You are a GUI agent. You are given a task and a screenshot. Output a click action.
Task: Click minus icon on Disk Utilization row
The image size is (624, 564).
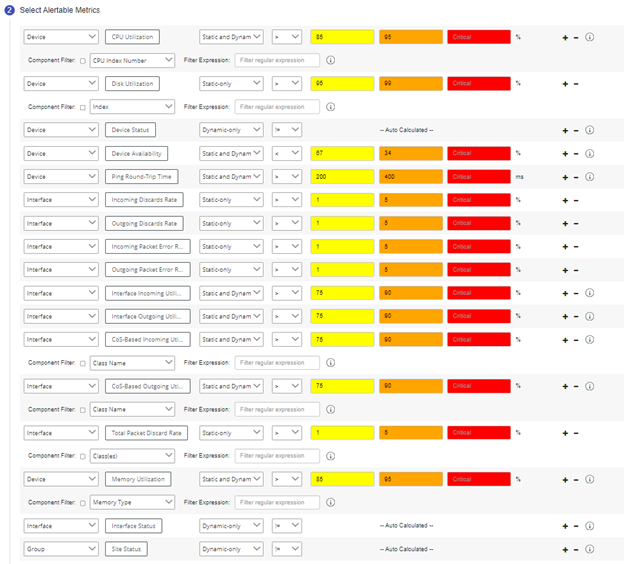click(576, 84)
